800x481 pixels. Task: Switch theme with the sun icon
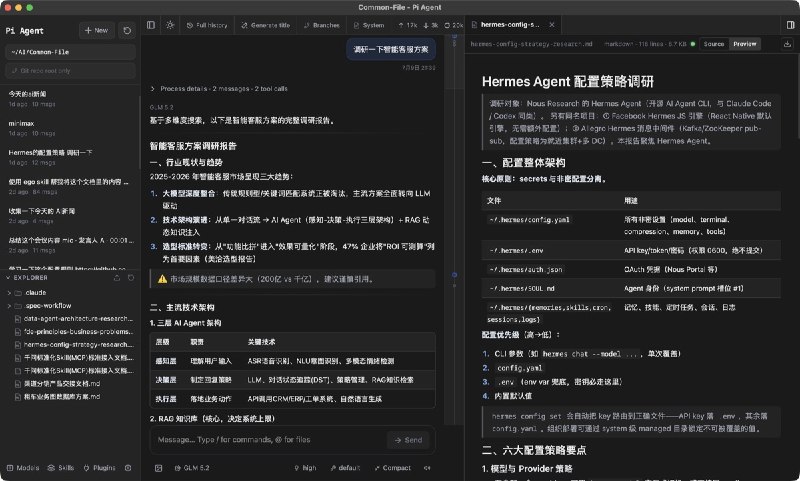click(x=170, y=25)
